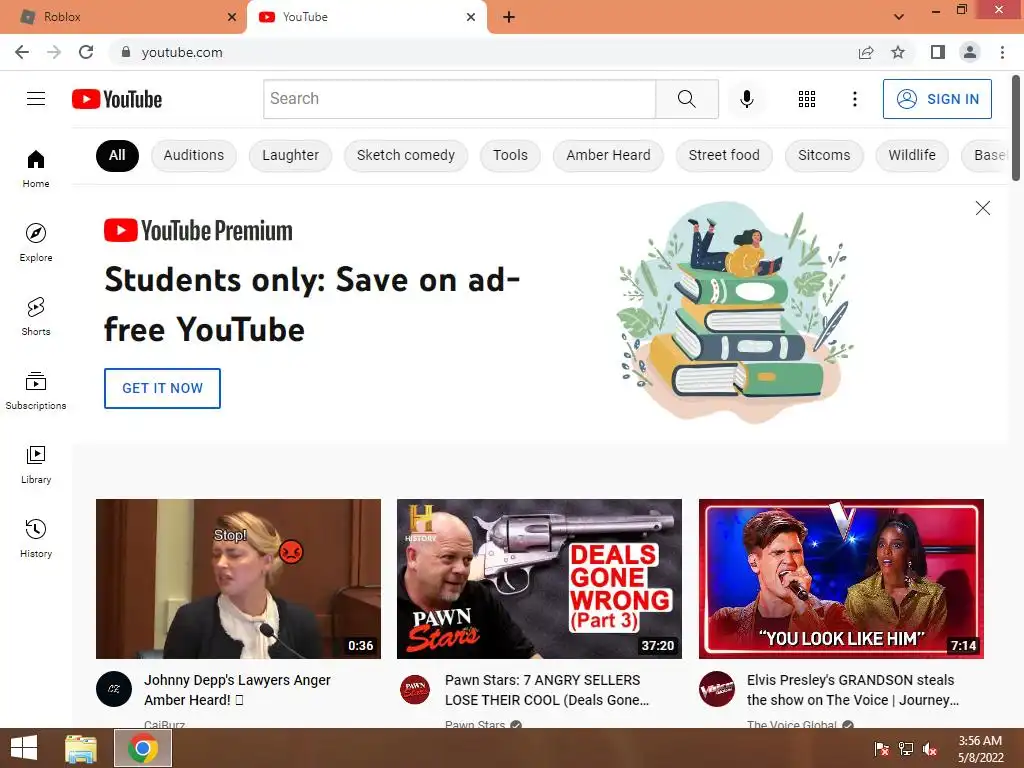Select the Amber Heard chip
The height and width of the screenshot is (768, 1024).
[x=608, y=155]
